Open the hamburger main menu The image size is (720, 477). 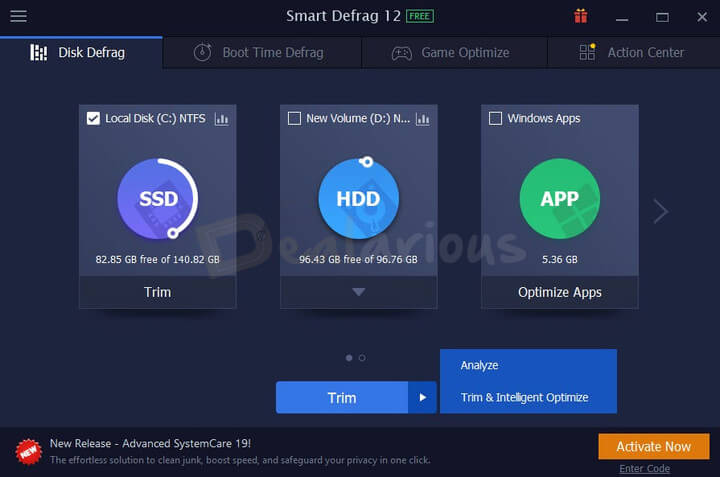(x=18, y=17)
